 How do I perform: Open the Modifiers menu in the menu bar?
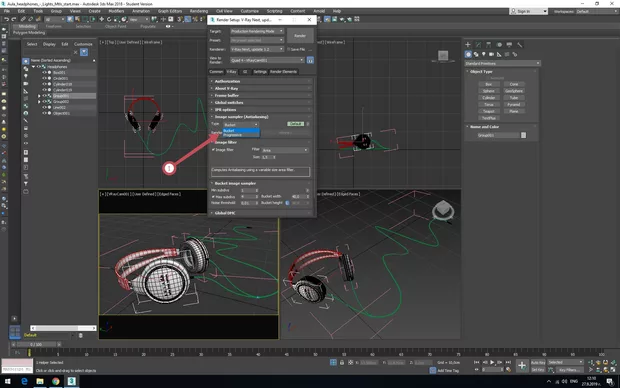click(x=116, y=11)
